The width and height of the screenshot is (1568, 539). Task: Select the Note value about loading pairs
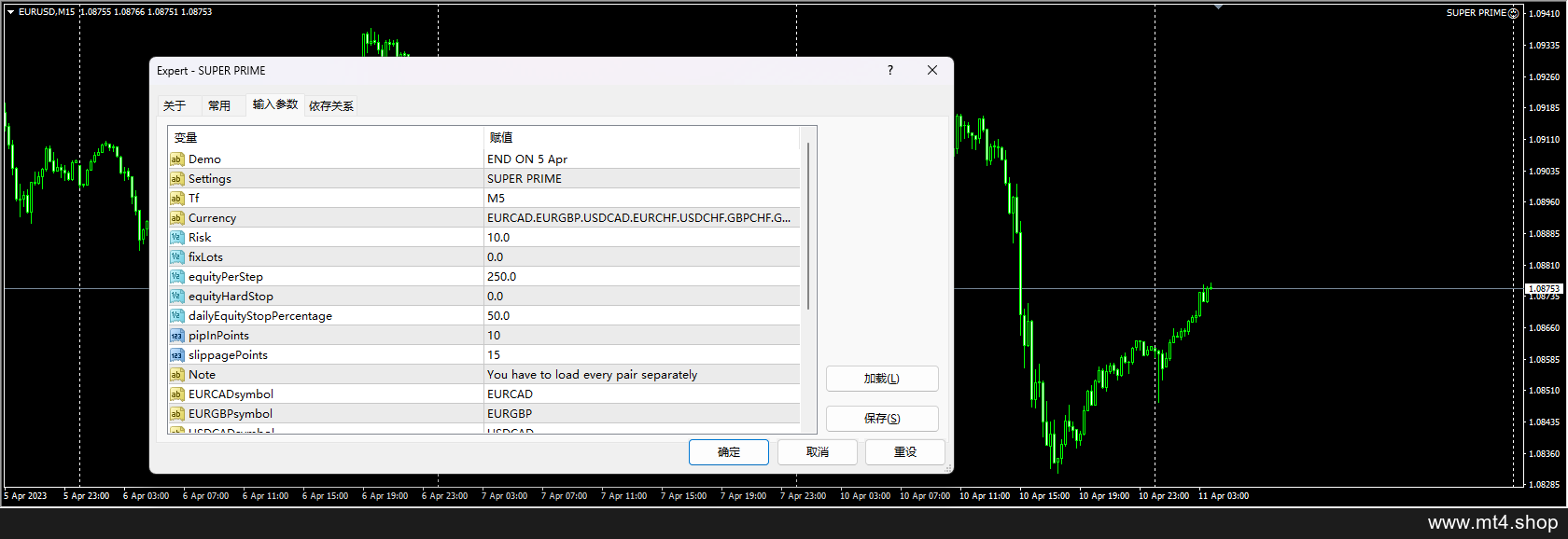point(642,375)
